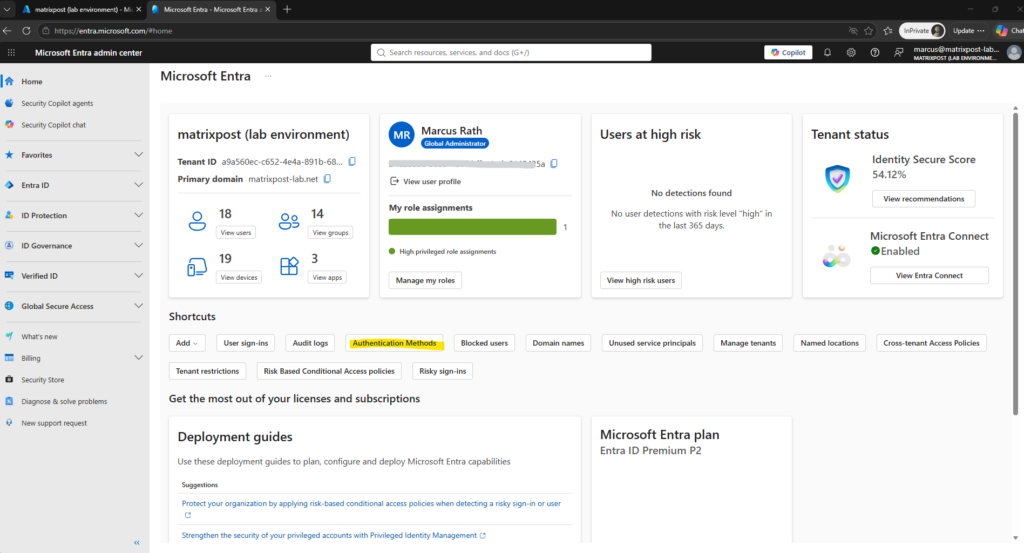Open the browser tab list dropdown
The width and height of the screenshot is (1024, 553).
[x=7, y=9]
